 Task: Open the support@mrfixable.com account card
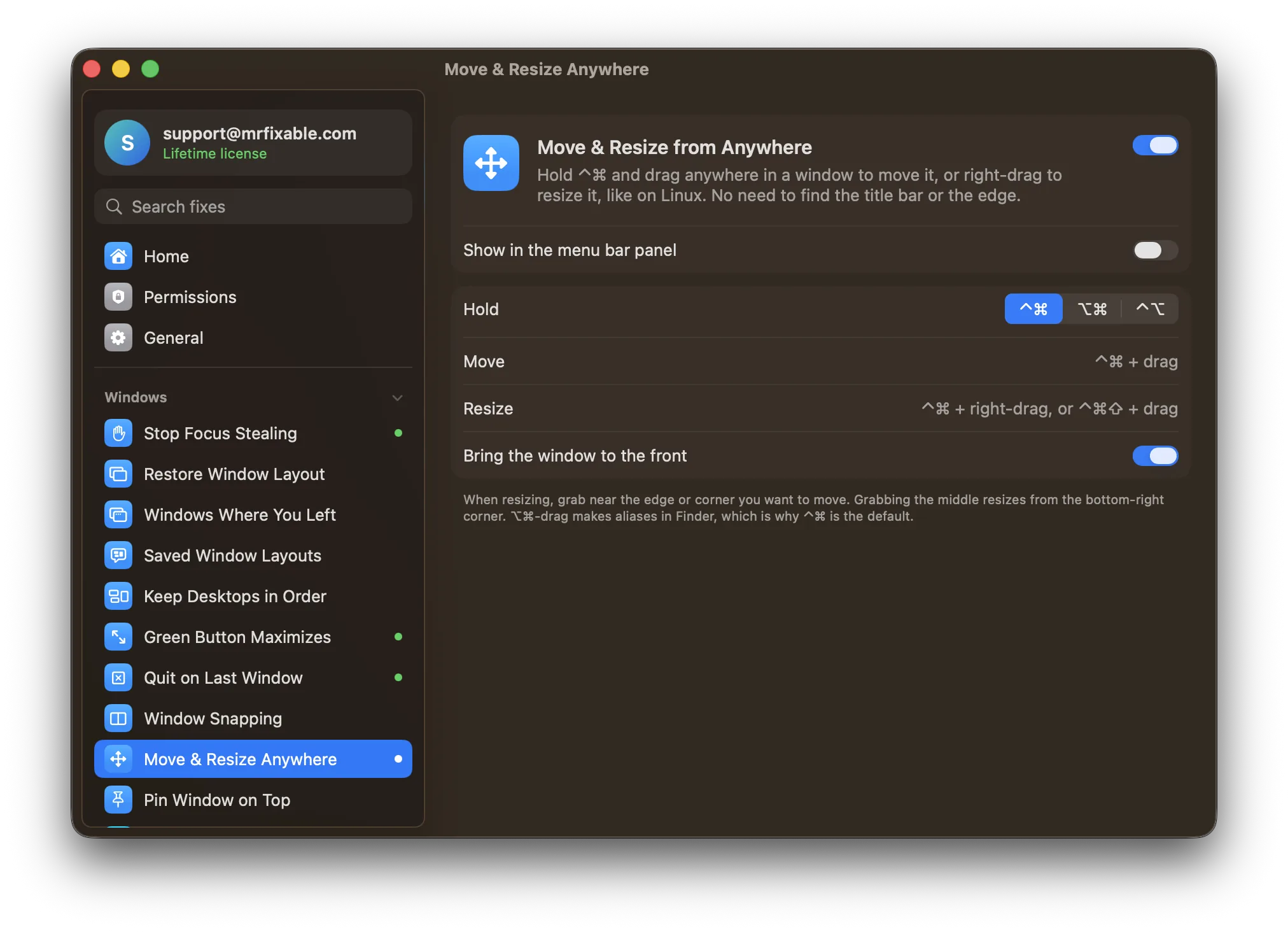coord(253,143)
